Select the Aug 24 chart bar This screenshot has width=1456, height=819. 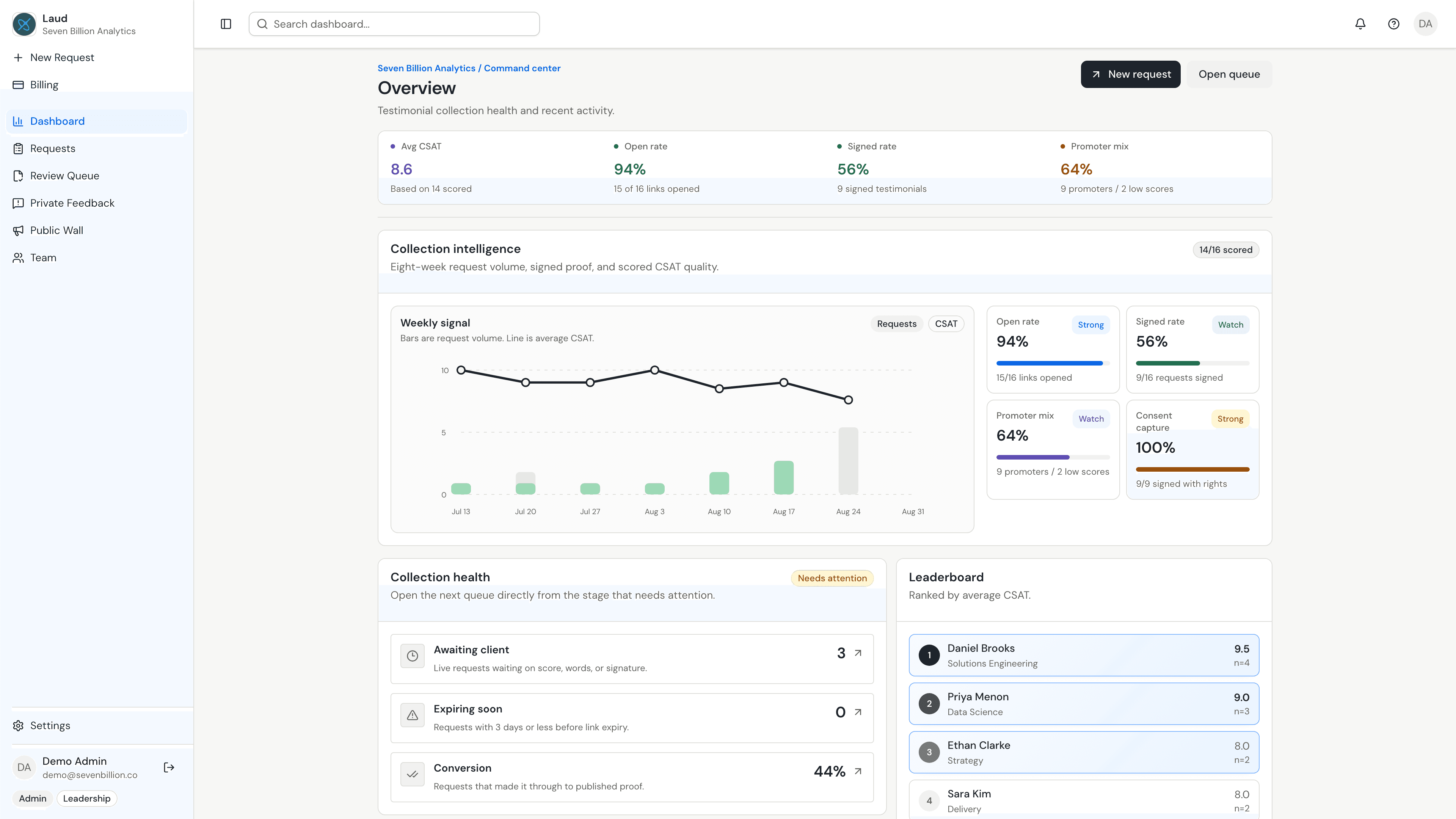coord(848,461)
